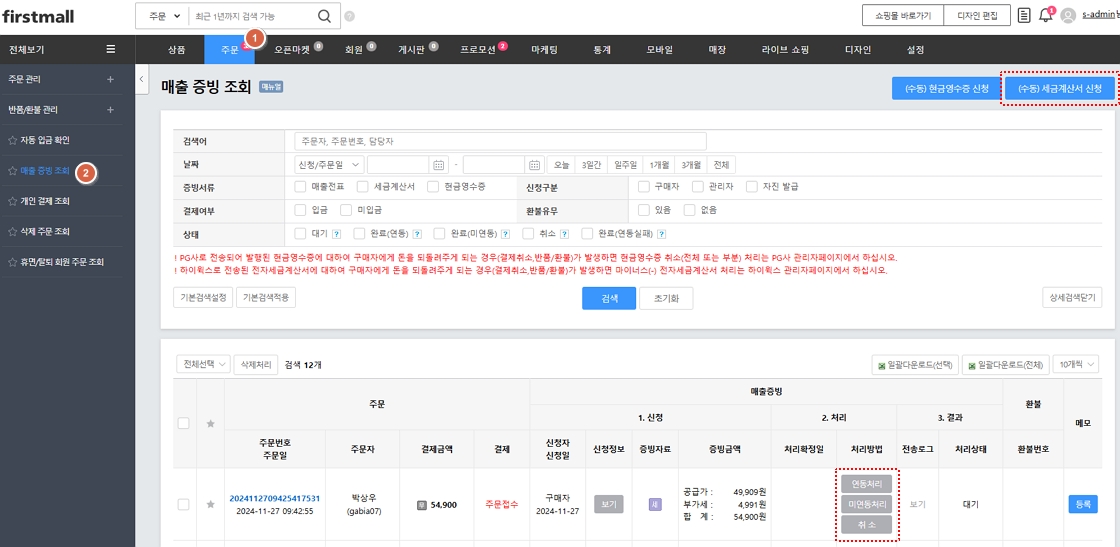Open the help question mark icon
1120x547 pixels.
point(349,16)
